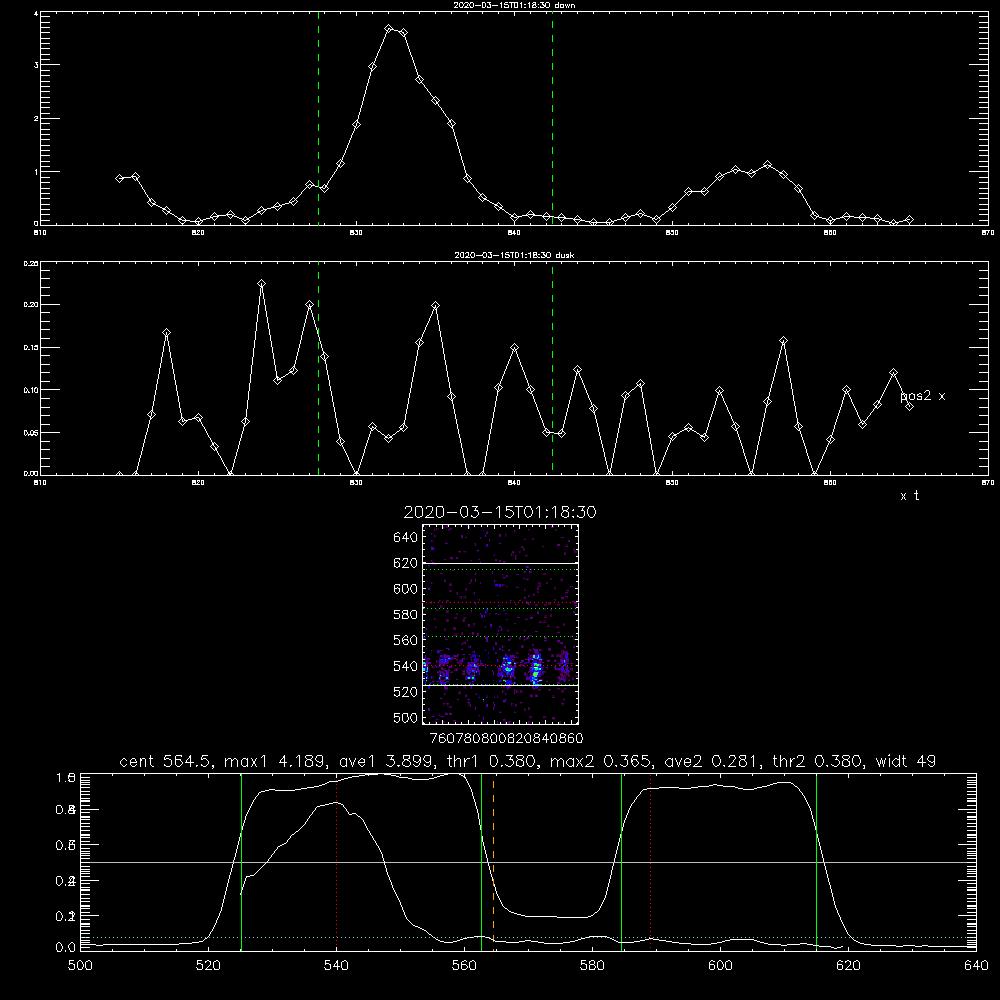Image resolution: width=1000 pixels, height=1000 pixels.
Task: Click the '620' y-axis label beside spectrogram image
Action: click(x=406, y=563)
